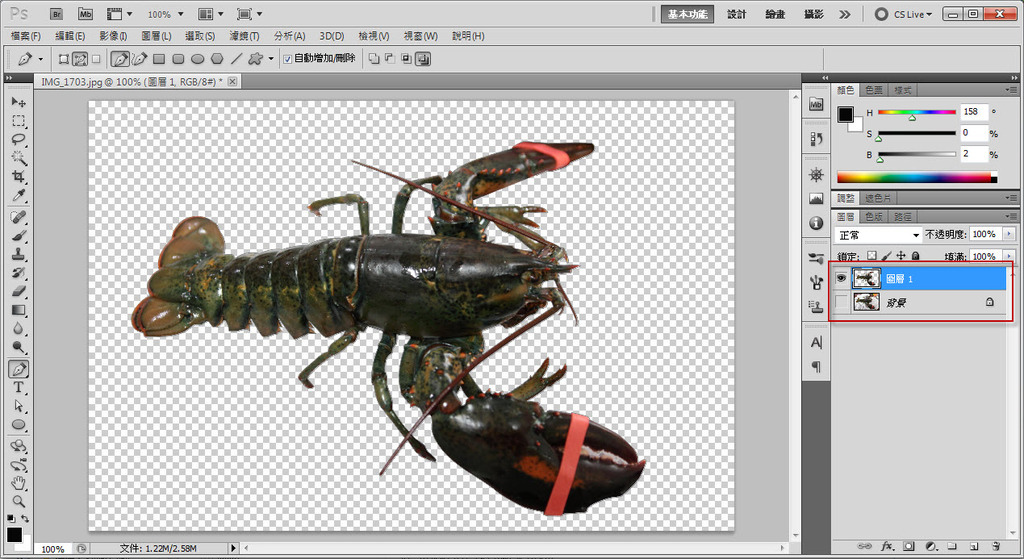The height and width of the screenshot is (559, 1024).
Task: Pick the Crop tool
Action: (x=18, y=177)
